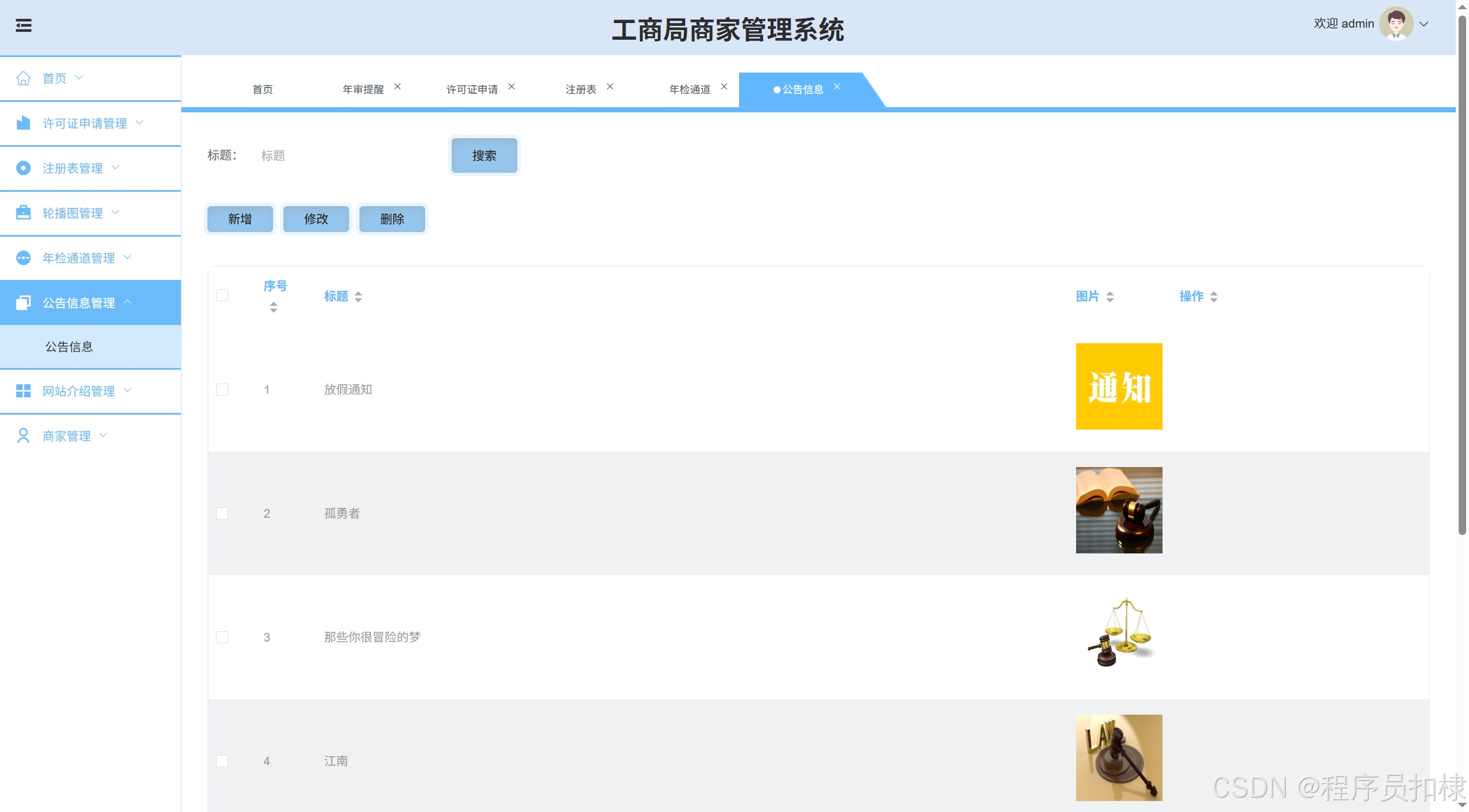
Task: Click the hamburger menu collapse icon
Action: (x=24, y=25)
